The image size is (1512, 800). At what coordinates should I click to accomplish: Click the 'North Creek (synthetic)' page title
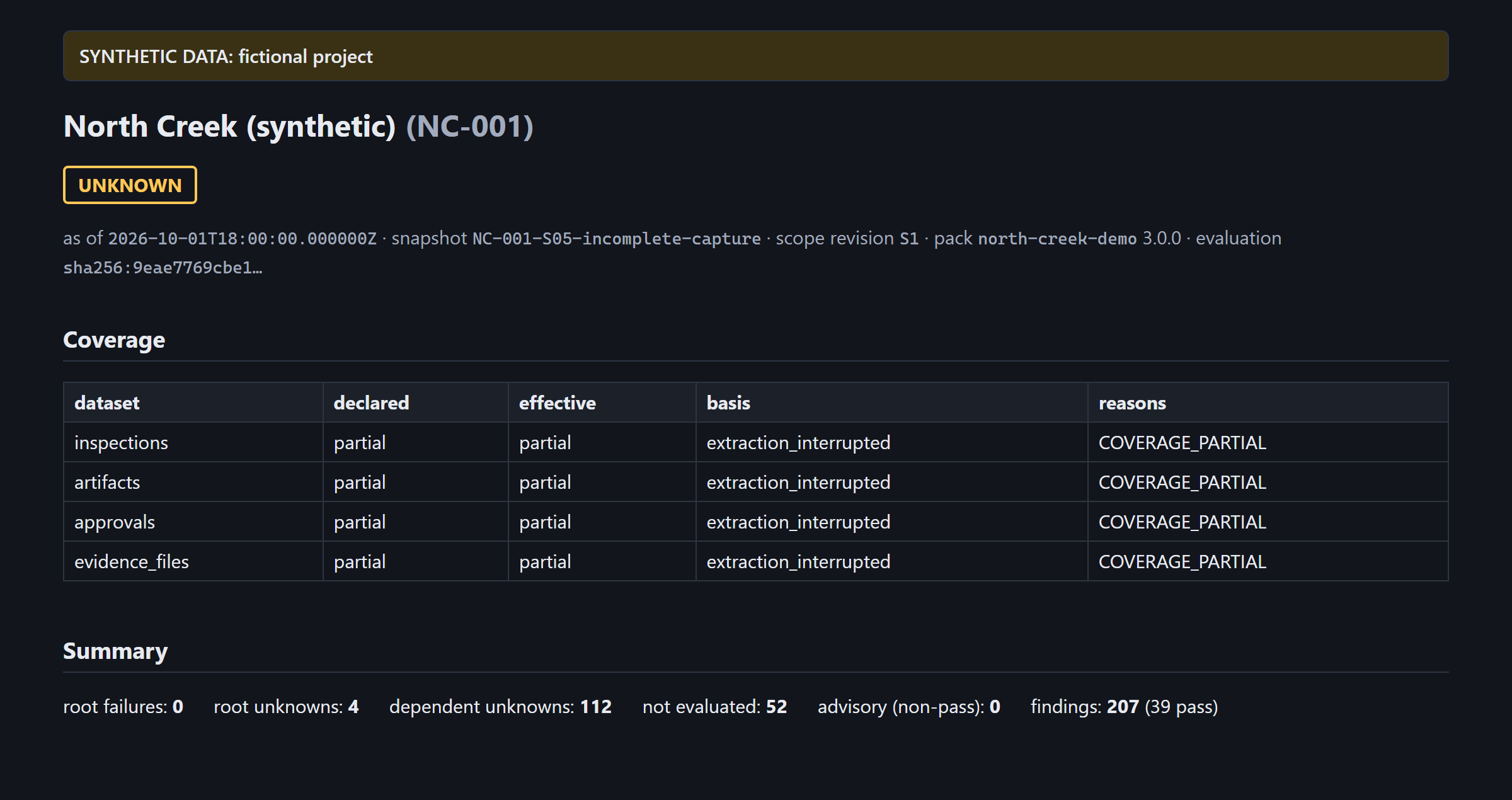tap(230, 127)
